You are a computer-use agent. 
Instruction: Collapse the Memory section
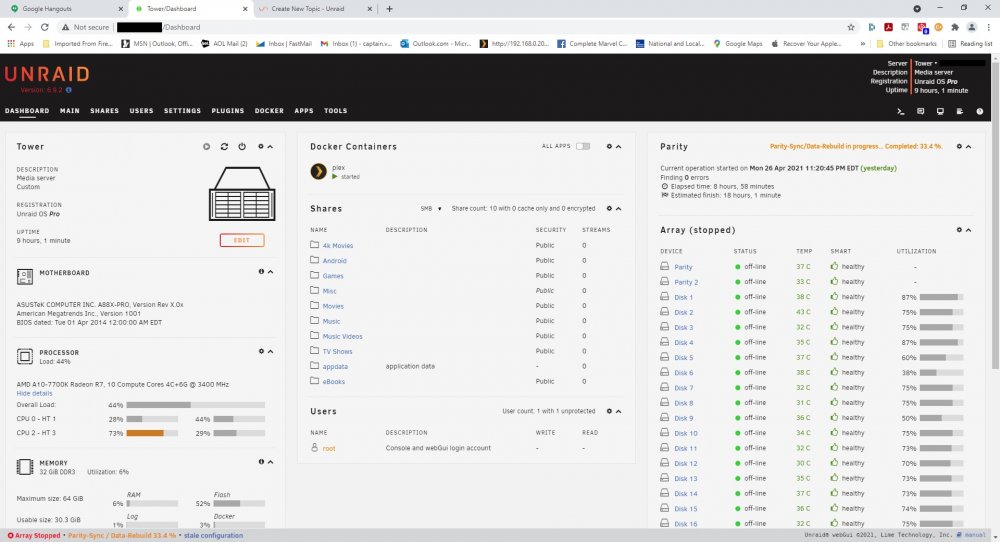pyautogui.click(x=270, y=462)
